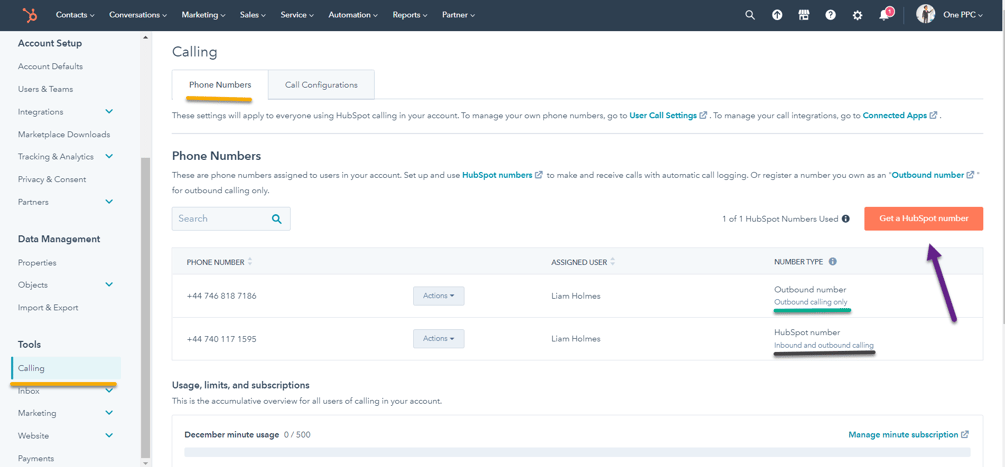The image size is (1005, 467).
Task: Open the Reports menu
Action: click(410, 15)
